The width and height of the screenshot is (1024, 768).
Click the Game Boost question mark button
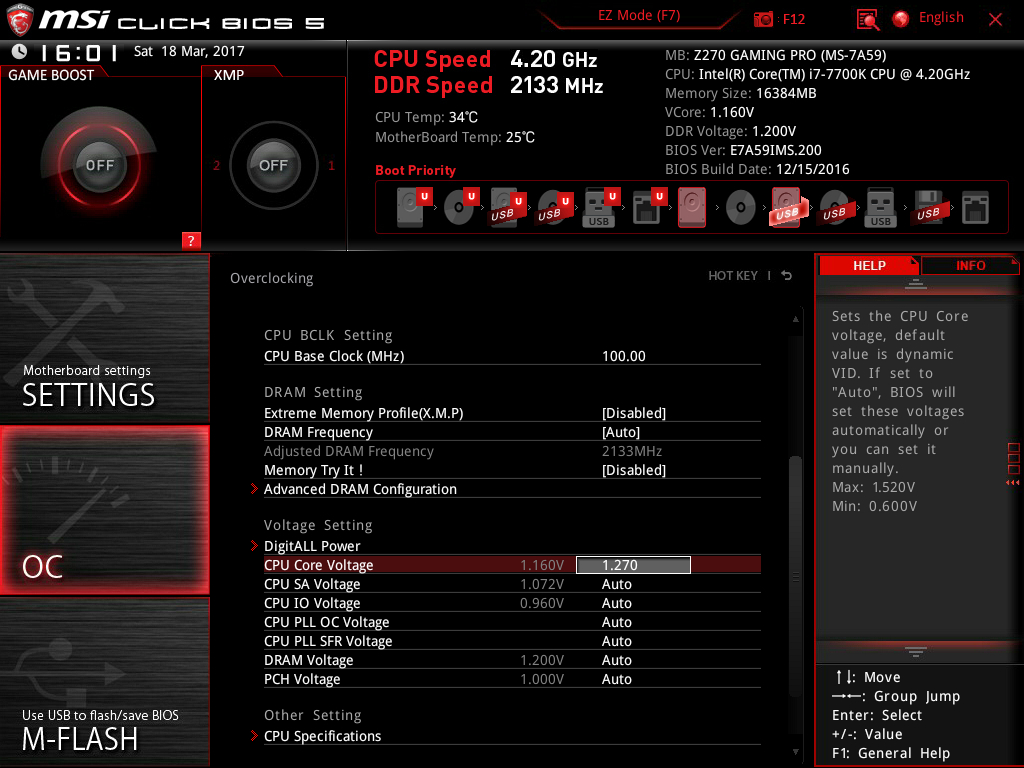(x=190, y=240)
